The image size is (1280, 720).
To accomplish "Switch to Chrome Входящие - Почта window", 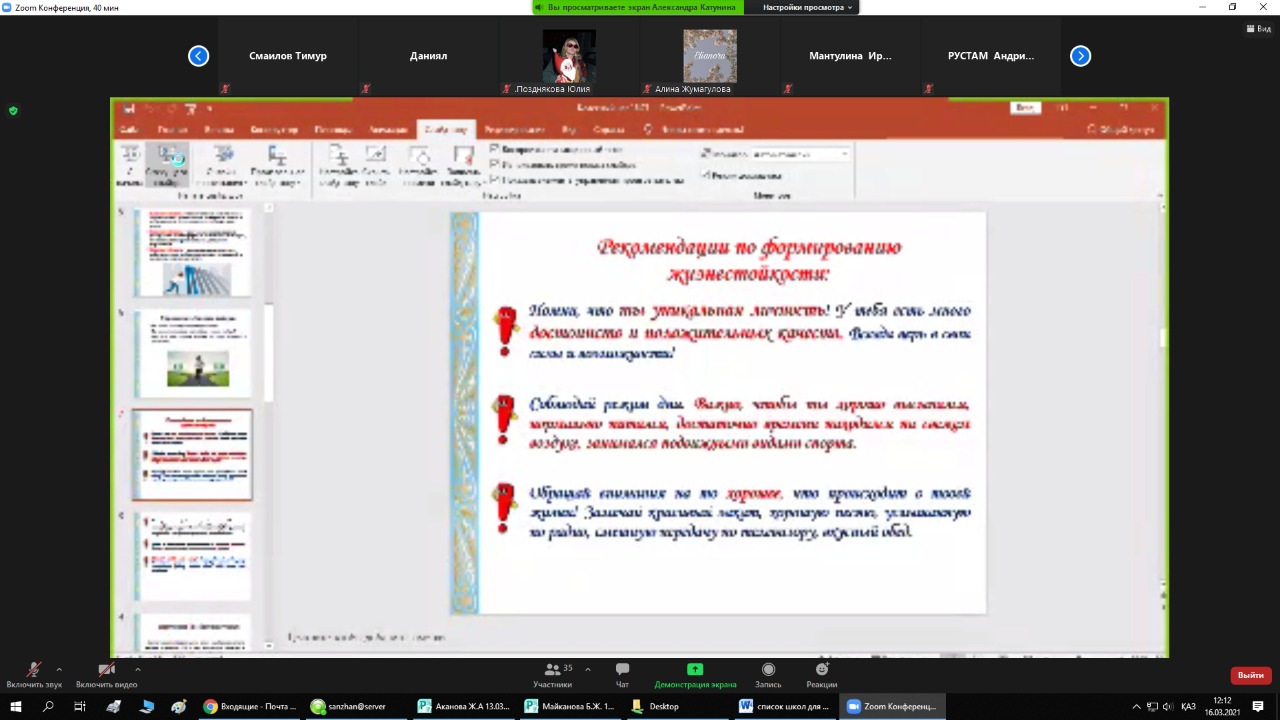I will (x=249, y=706).
